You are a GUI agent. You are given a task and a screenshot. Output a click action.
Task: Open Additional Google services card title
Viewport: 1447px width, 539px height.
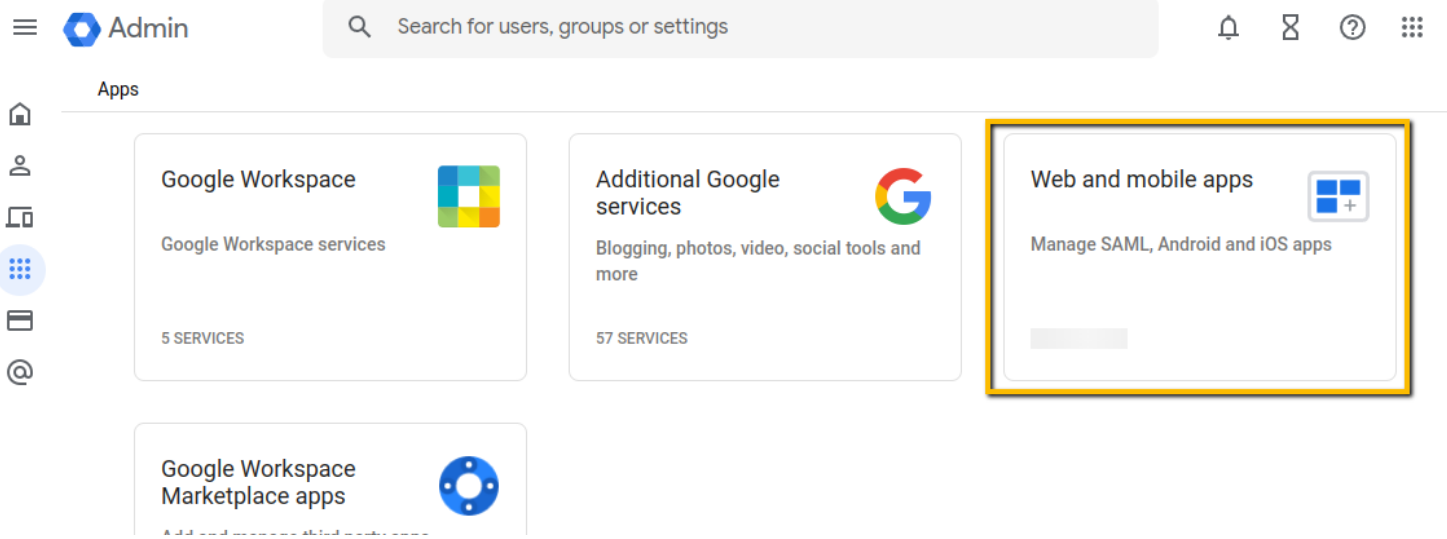coord(688,193)
